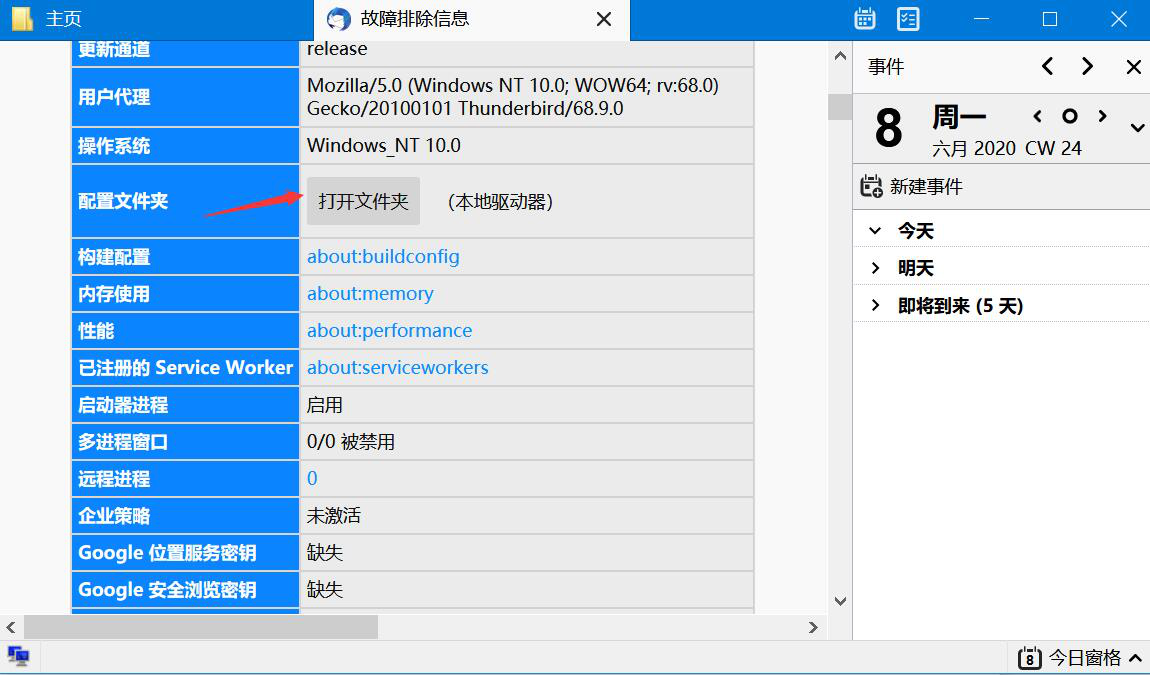
Task: Click the horizontal scrollbar at the bottom
Action: 200,628
